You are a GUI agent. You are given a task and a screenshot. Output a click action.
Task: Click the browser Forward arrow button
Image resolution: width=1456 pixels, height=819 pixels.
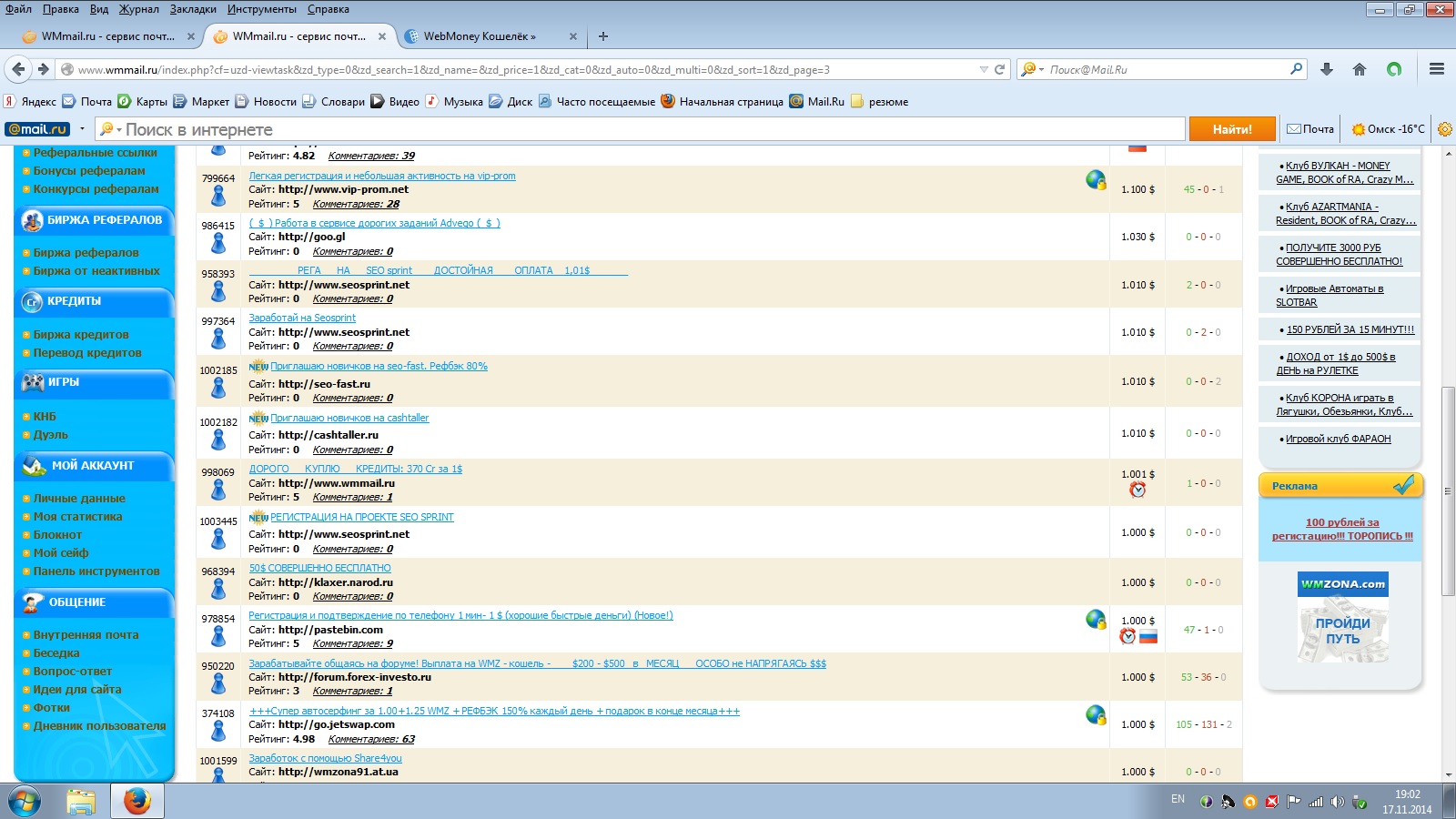43,69
